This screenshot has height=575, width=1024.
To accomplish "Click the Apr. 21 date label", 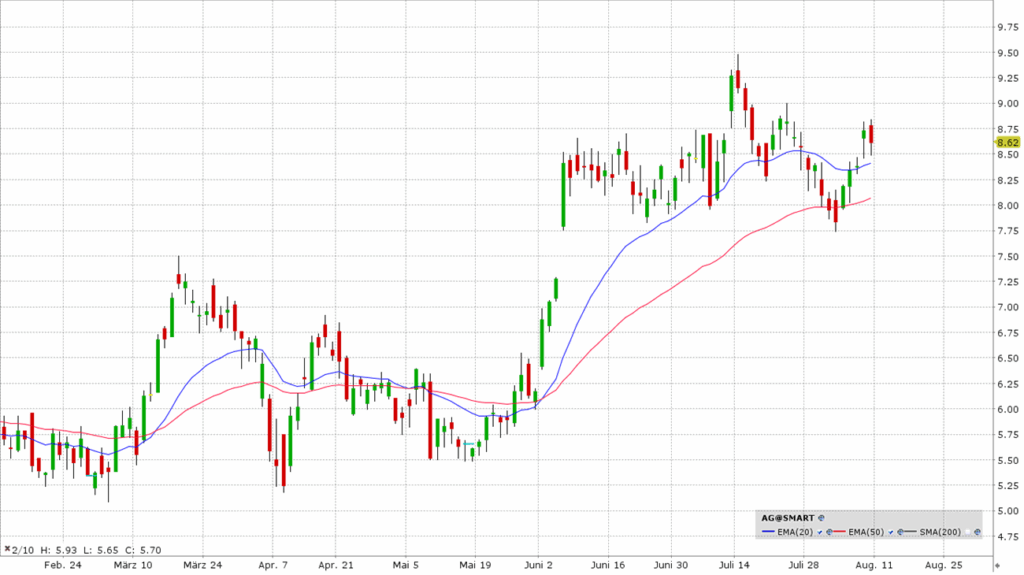I will [x=336, y=565].
